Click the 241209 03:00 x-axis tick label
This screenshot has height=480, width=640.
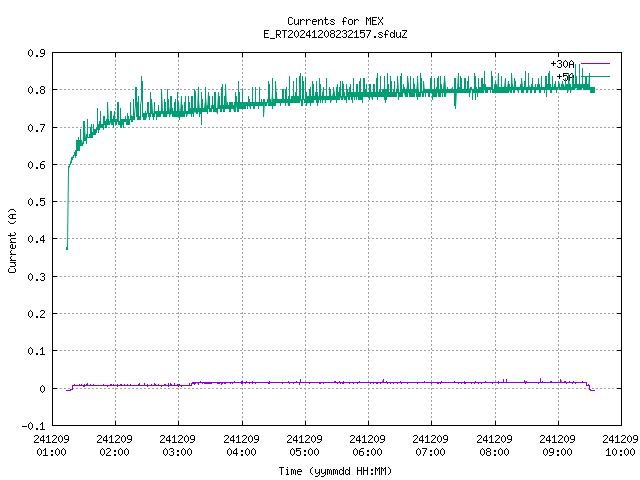tap(178, 445)
